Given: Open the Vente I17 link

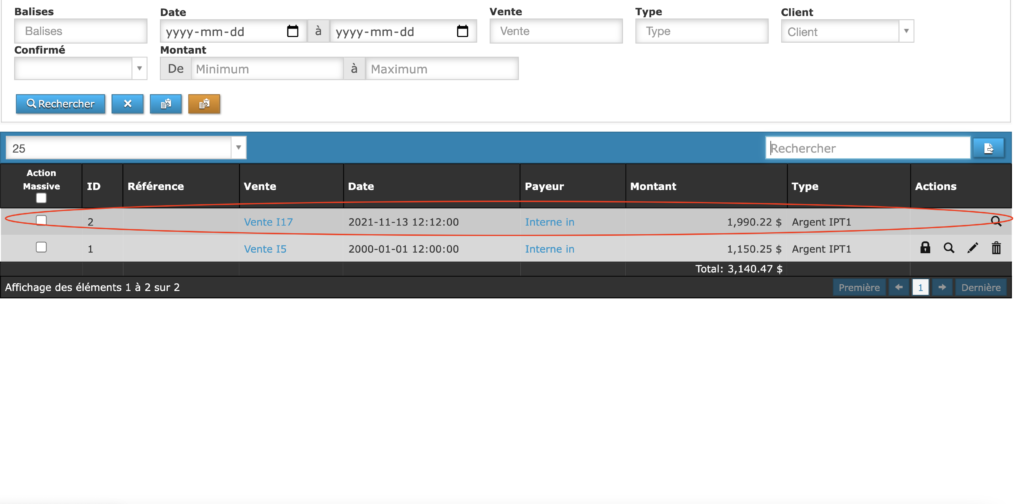Looking at the screenshot, I should [x=268, y=222].
